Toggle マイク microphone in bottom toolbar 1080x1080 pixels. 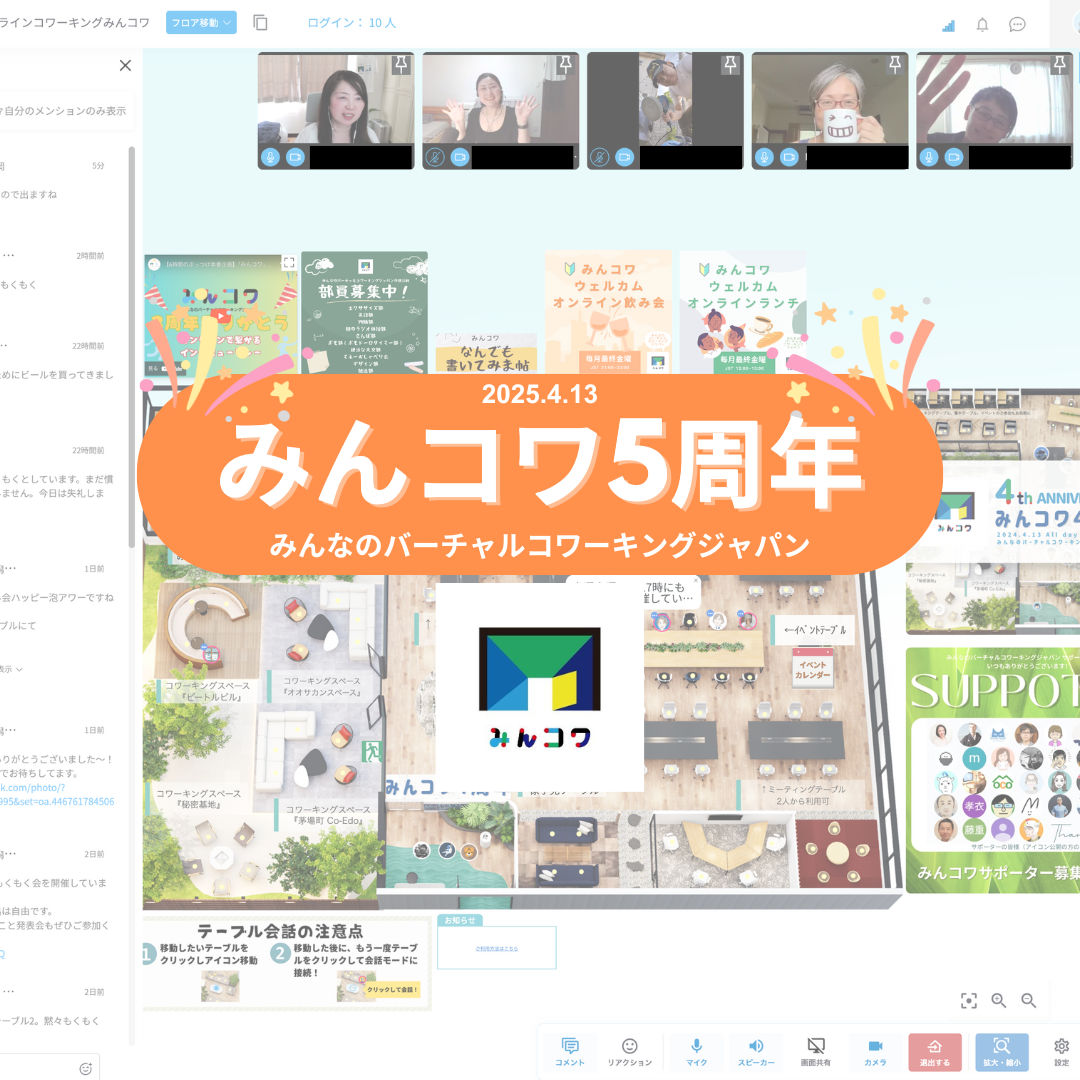click(x=696, y=1052)
